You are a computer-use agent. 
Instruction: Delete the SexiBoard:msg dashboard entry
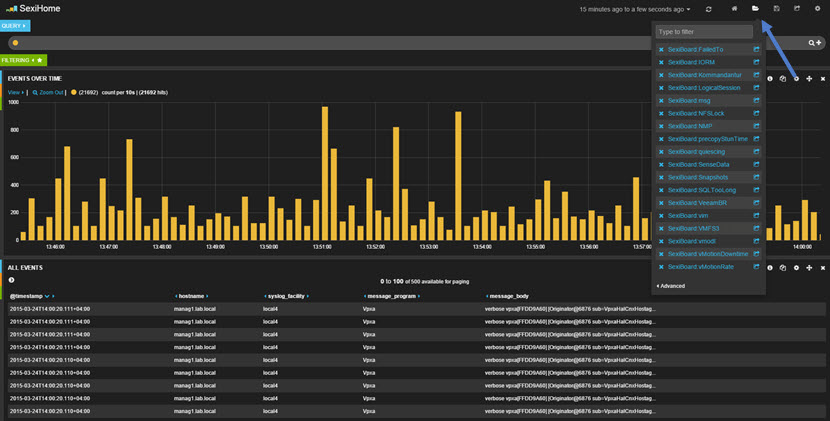(x=661, y=101)
